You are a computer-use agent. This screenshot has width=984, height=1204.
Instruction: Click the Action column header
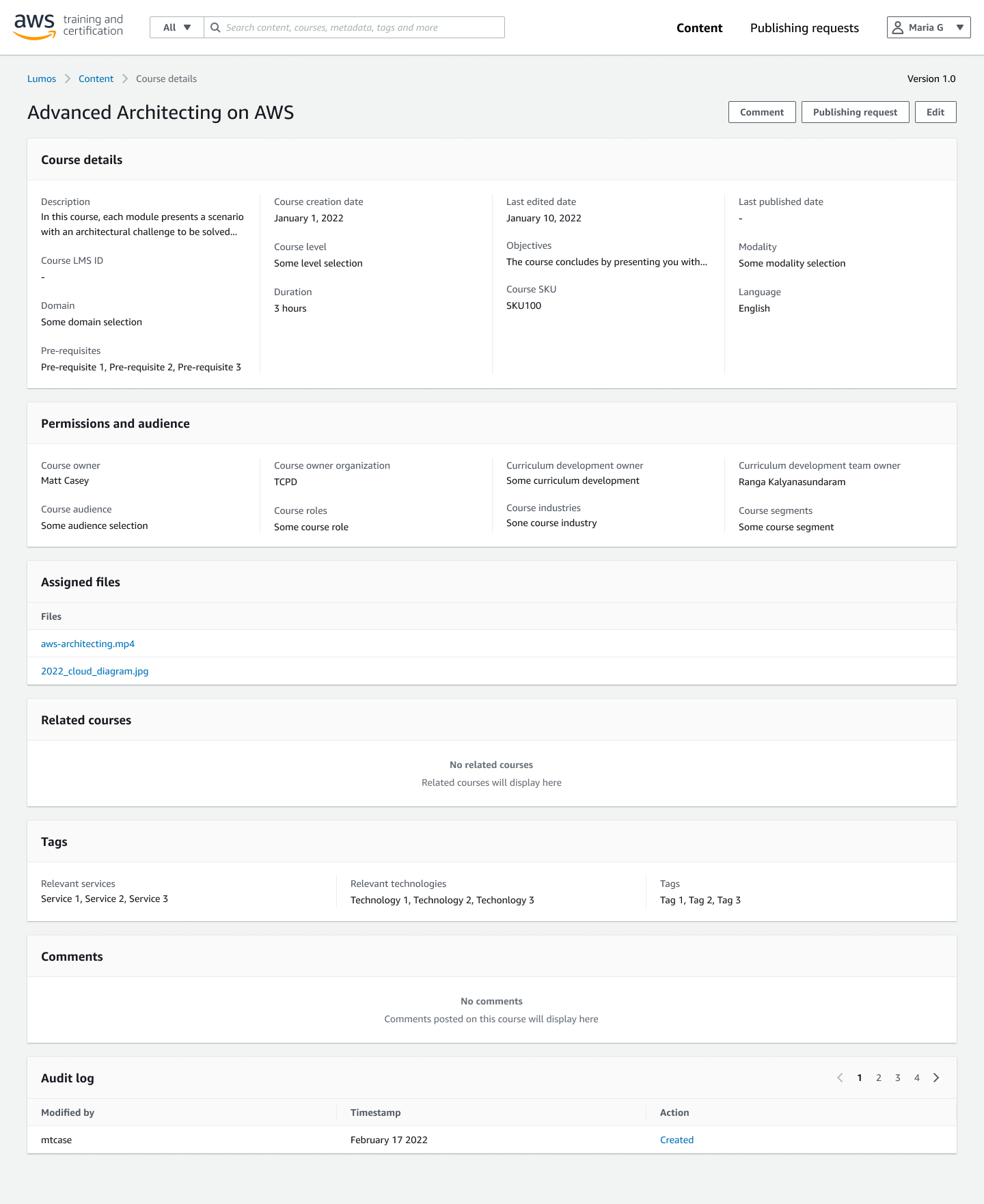(674, 1112)
